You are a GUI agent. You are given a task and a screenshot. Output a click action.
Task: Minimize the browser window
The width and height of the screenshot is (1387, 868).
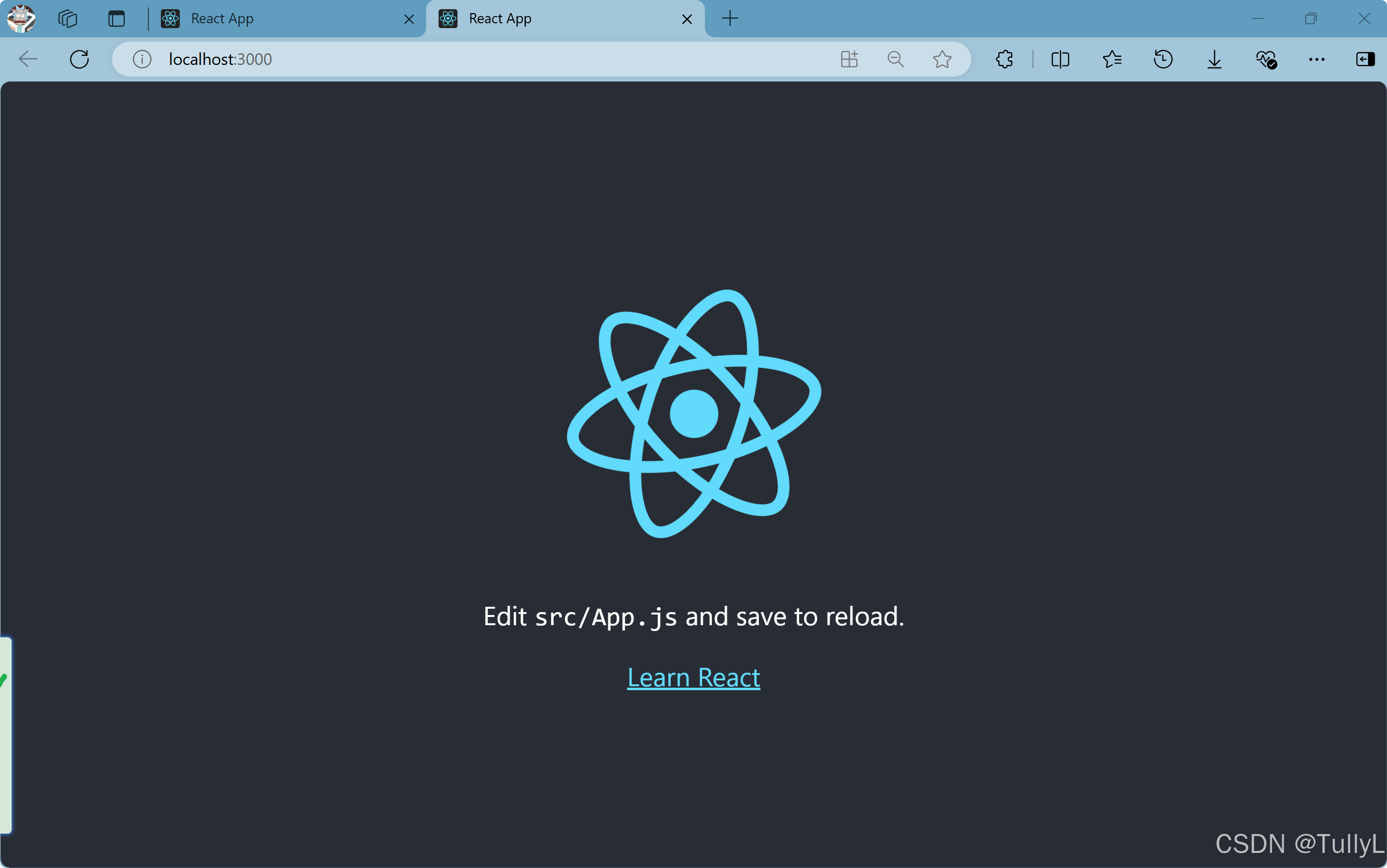pyautogui.click(x=1257, y=18)
